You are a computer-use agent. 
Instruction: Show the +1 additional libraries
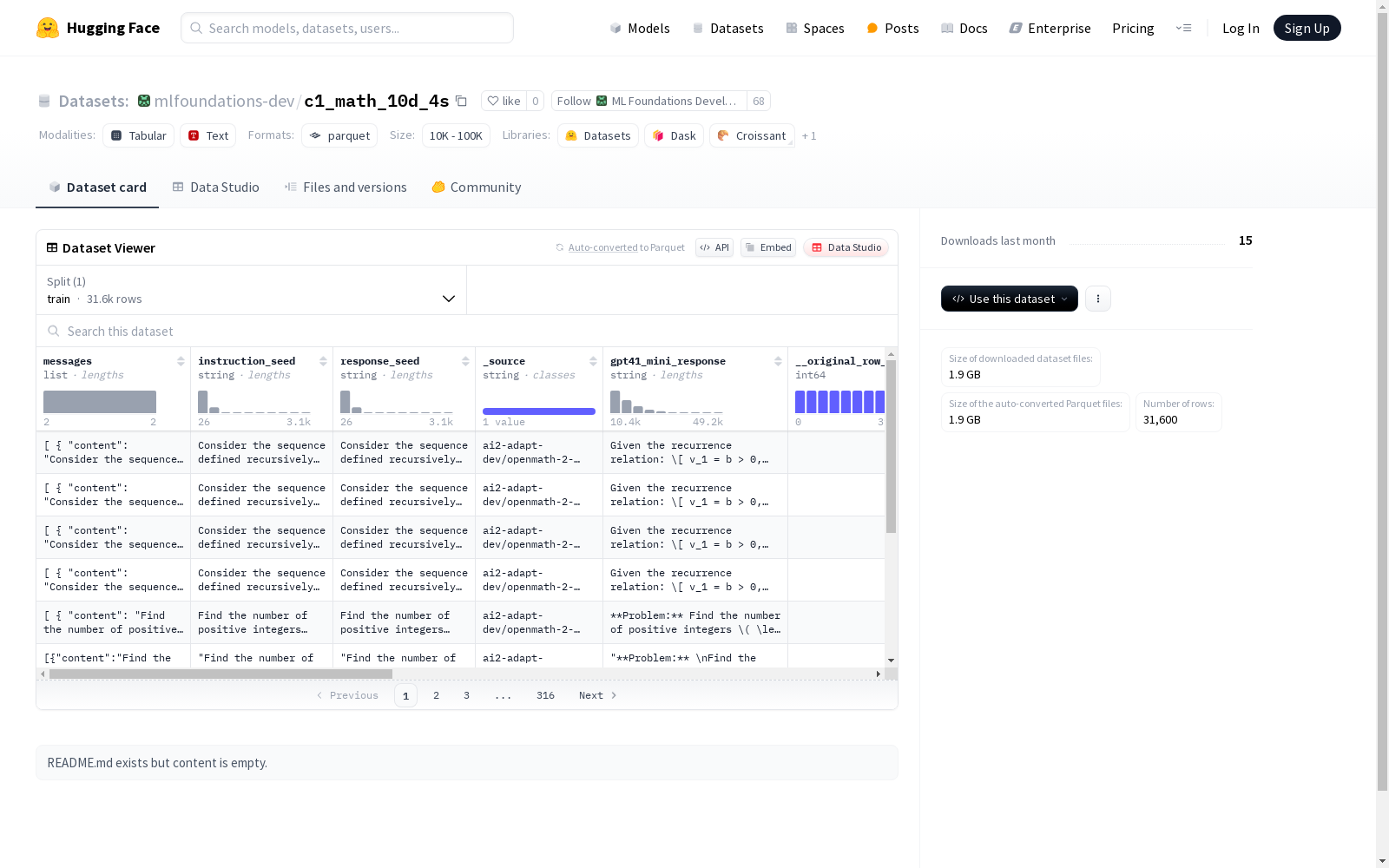pos(809,135)
